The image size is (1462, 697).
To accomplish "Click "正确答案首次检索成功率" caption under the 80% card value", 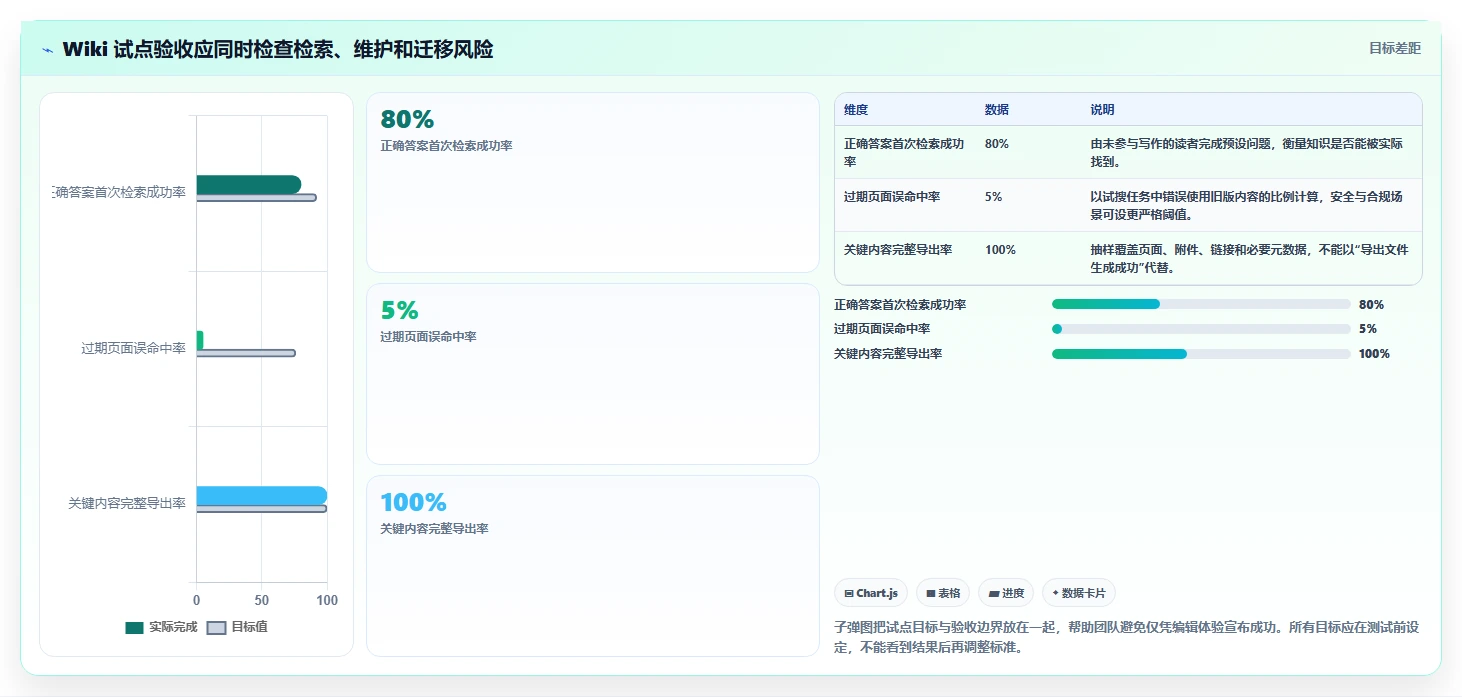I will (446, 146).
